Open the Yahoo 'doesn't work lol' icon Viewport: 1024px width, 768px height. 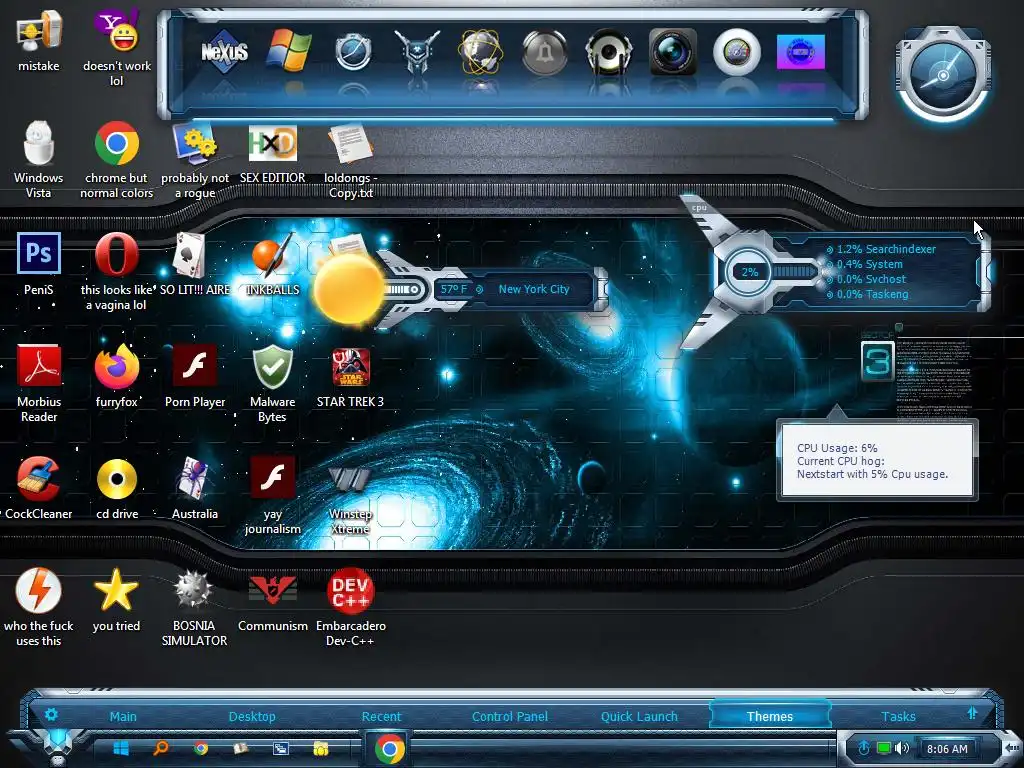coord(117,49)
